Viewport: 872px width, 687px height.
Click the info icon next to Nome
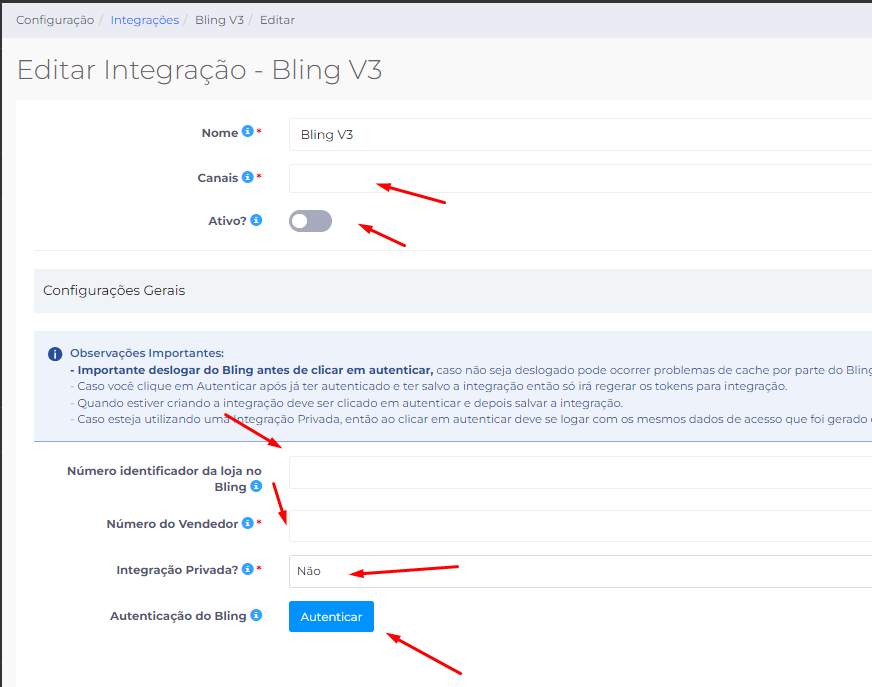click(x=247, y=131)
